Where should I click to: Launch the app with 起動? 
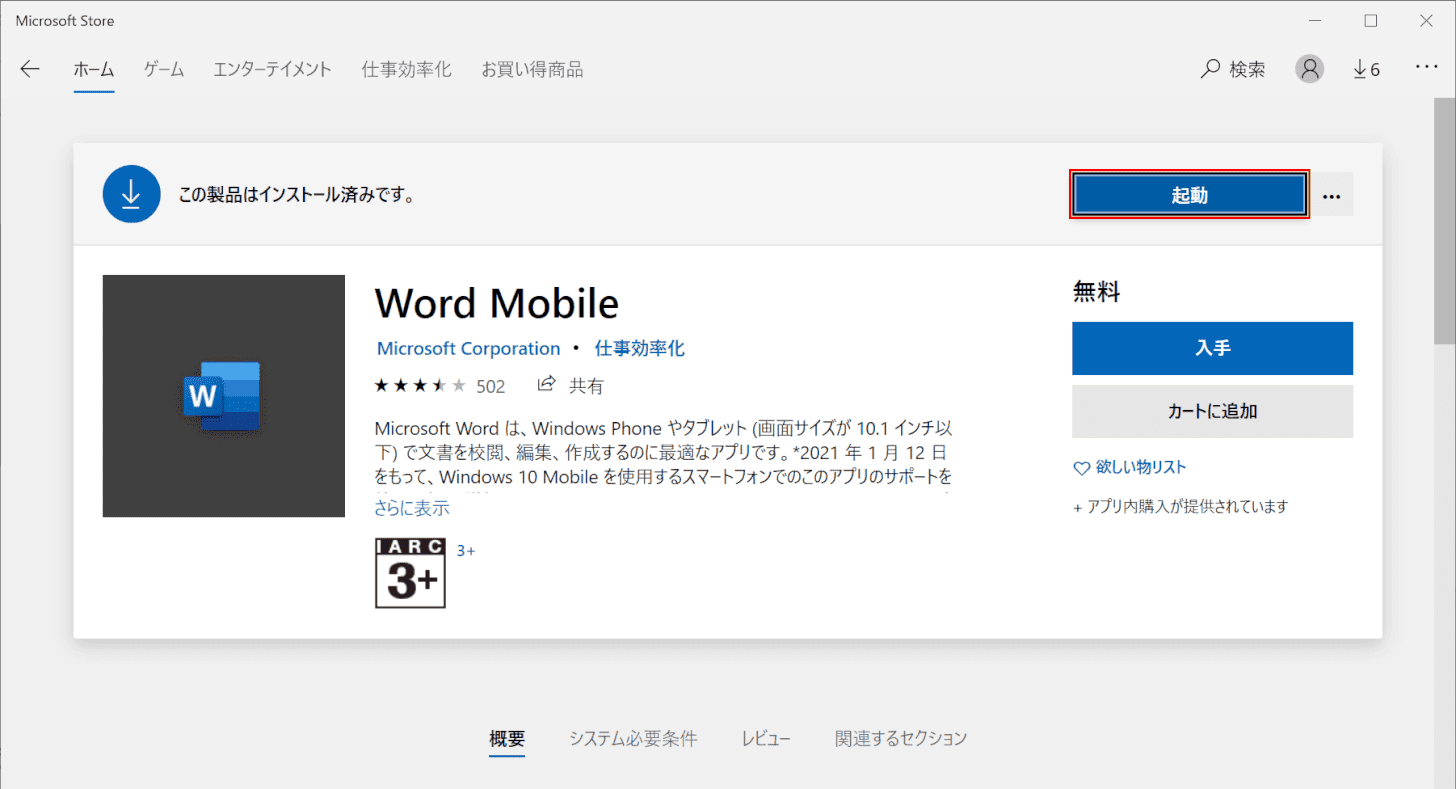(x=1190, y=196)
